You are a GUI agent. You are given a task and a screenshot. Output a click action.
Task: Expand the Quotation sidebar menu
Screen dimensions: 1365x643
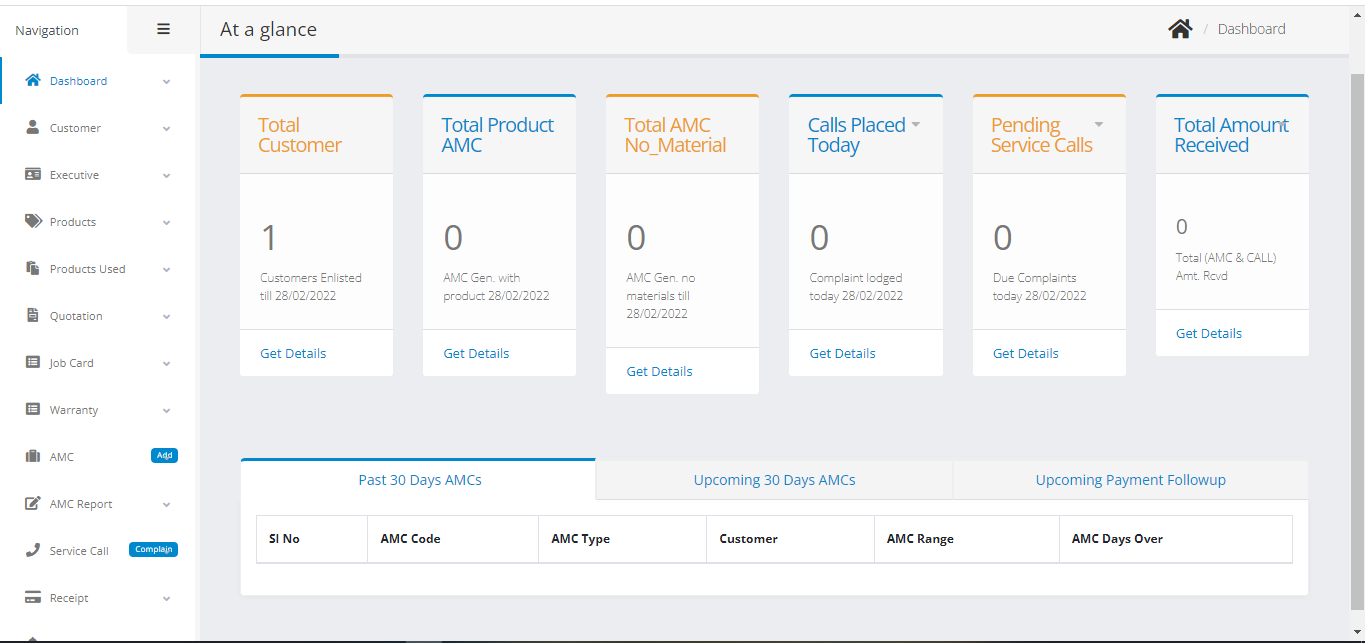click(166, 316)
